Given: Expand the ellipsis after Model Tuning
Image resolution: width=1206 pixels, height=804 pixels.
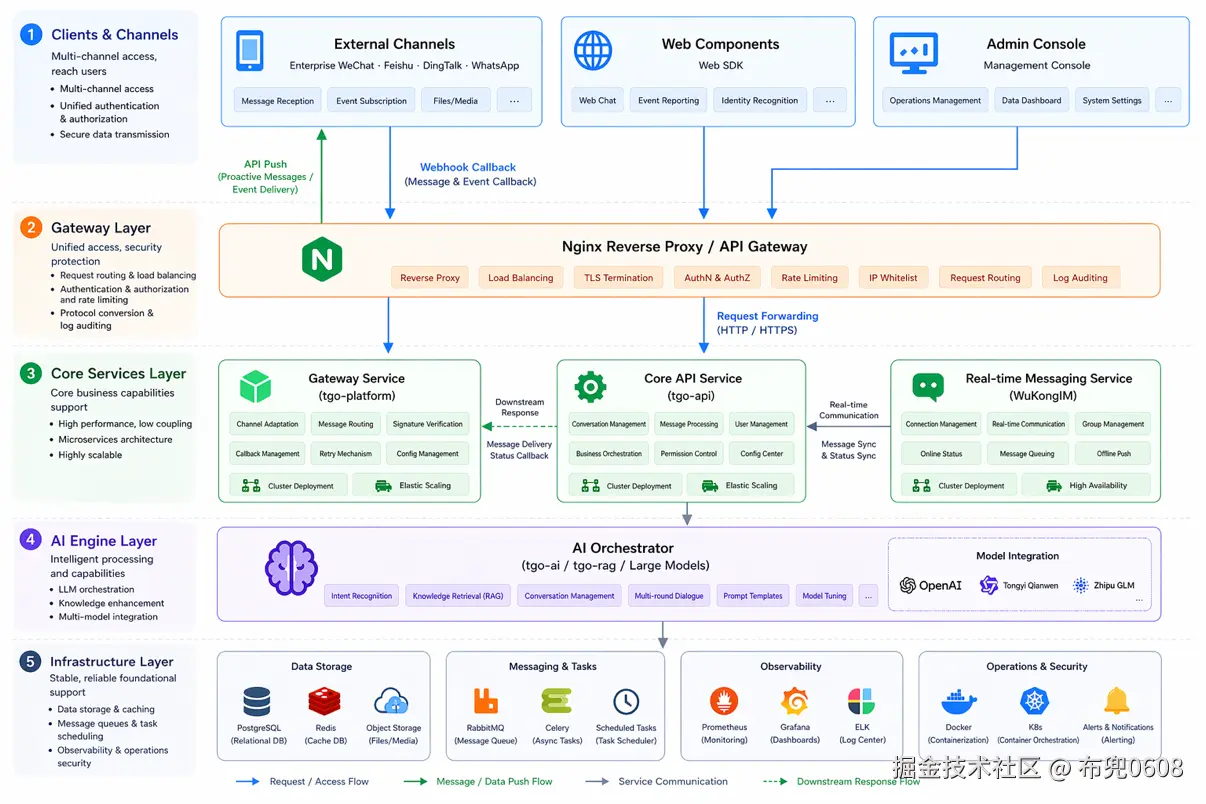Looking at the screenshot, I should (868, 596).
